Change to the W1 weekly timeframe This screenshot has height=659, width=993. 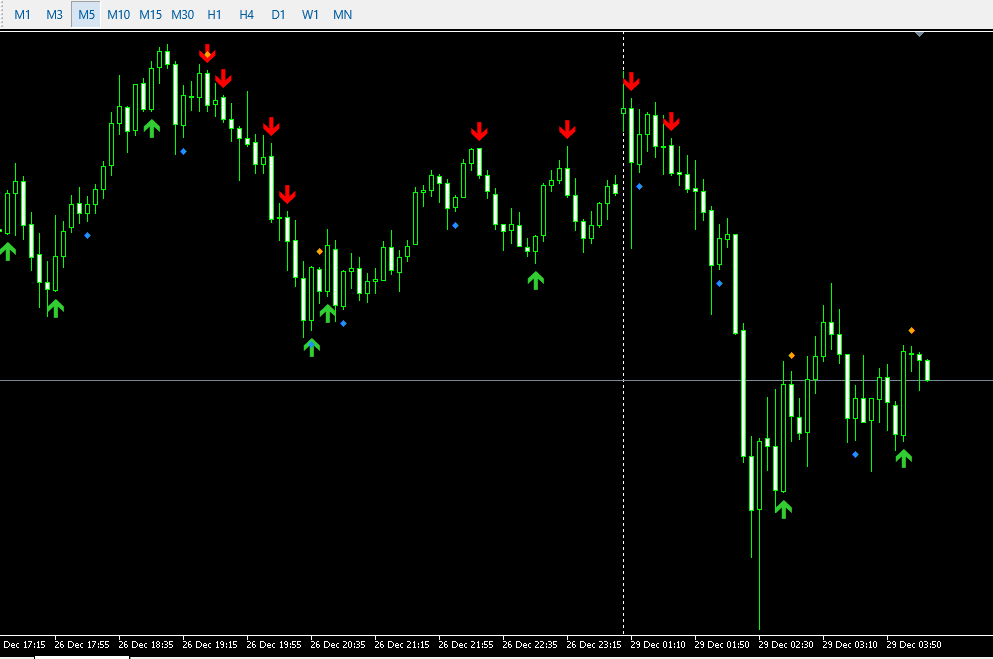pos(310,15)
